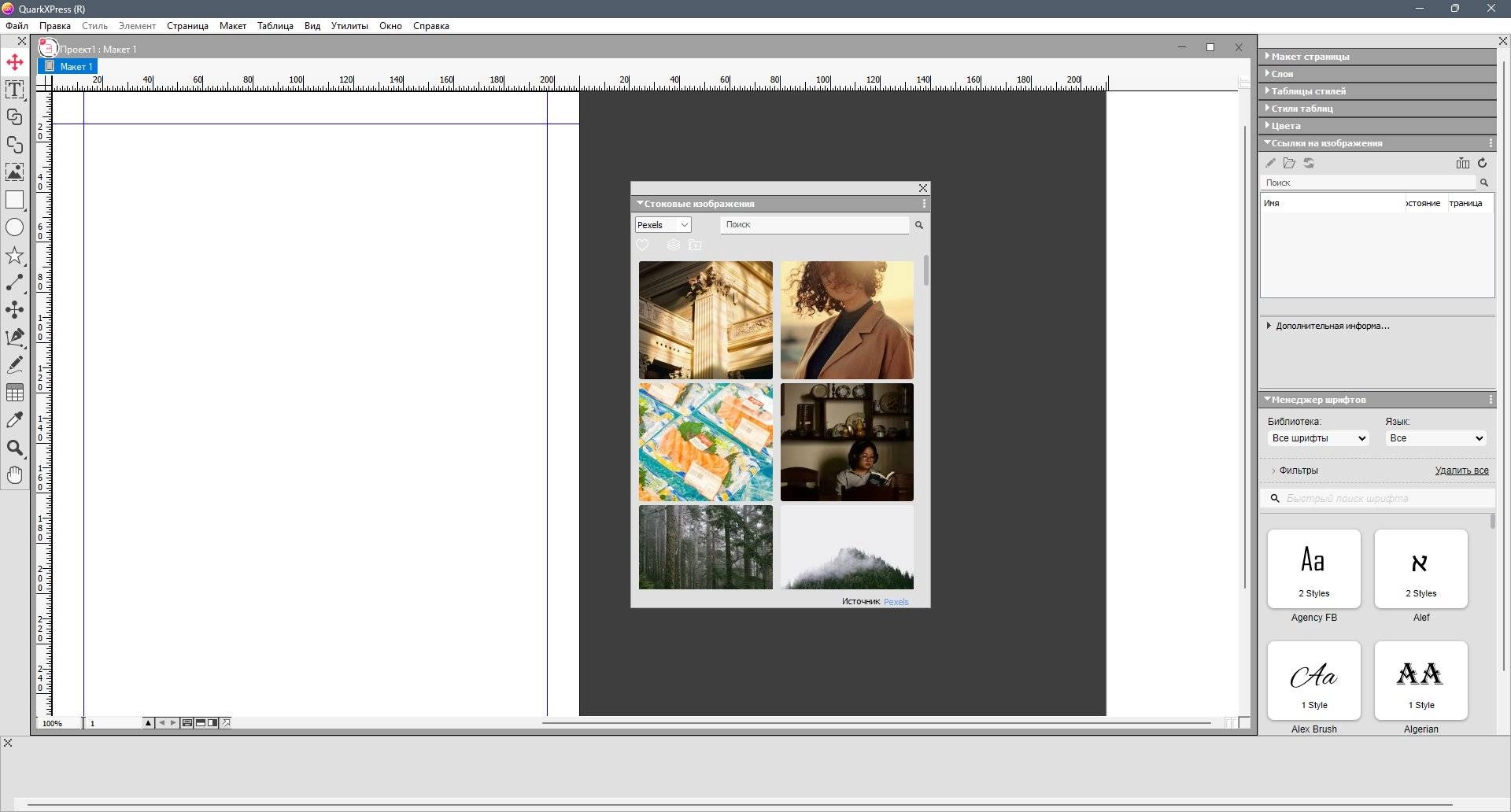1511x812 pixels.
Task: Select the Text Linking tool
Action: 15,117
